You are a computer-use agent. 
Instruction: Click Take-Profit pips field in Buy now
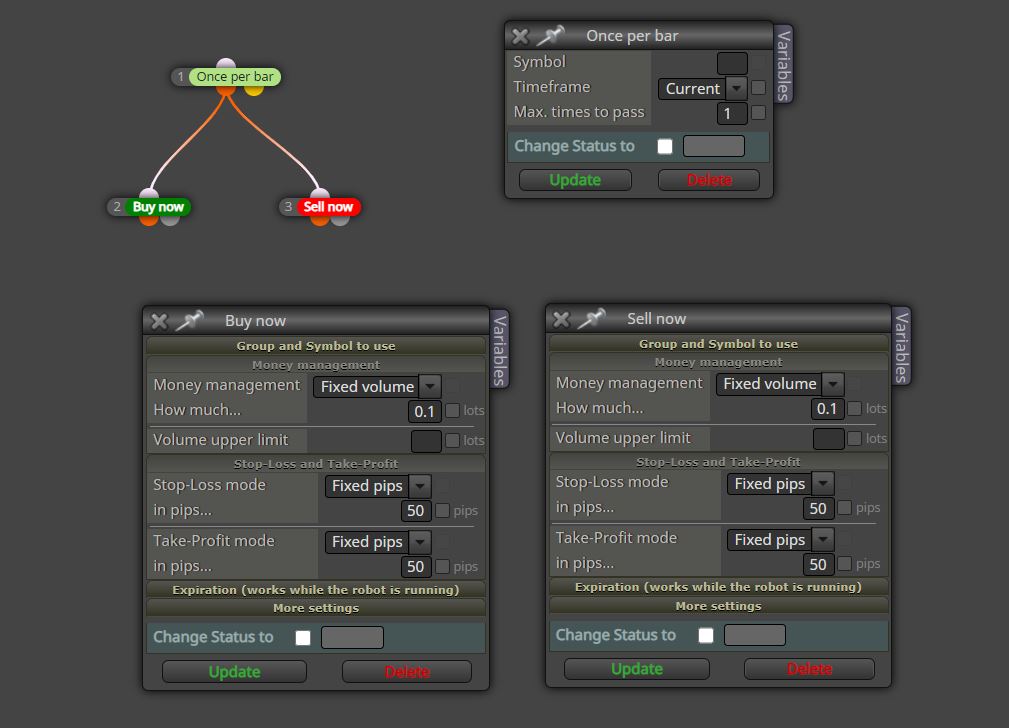[416, 566]
